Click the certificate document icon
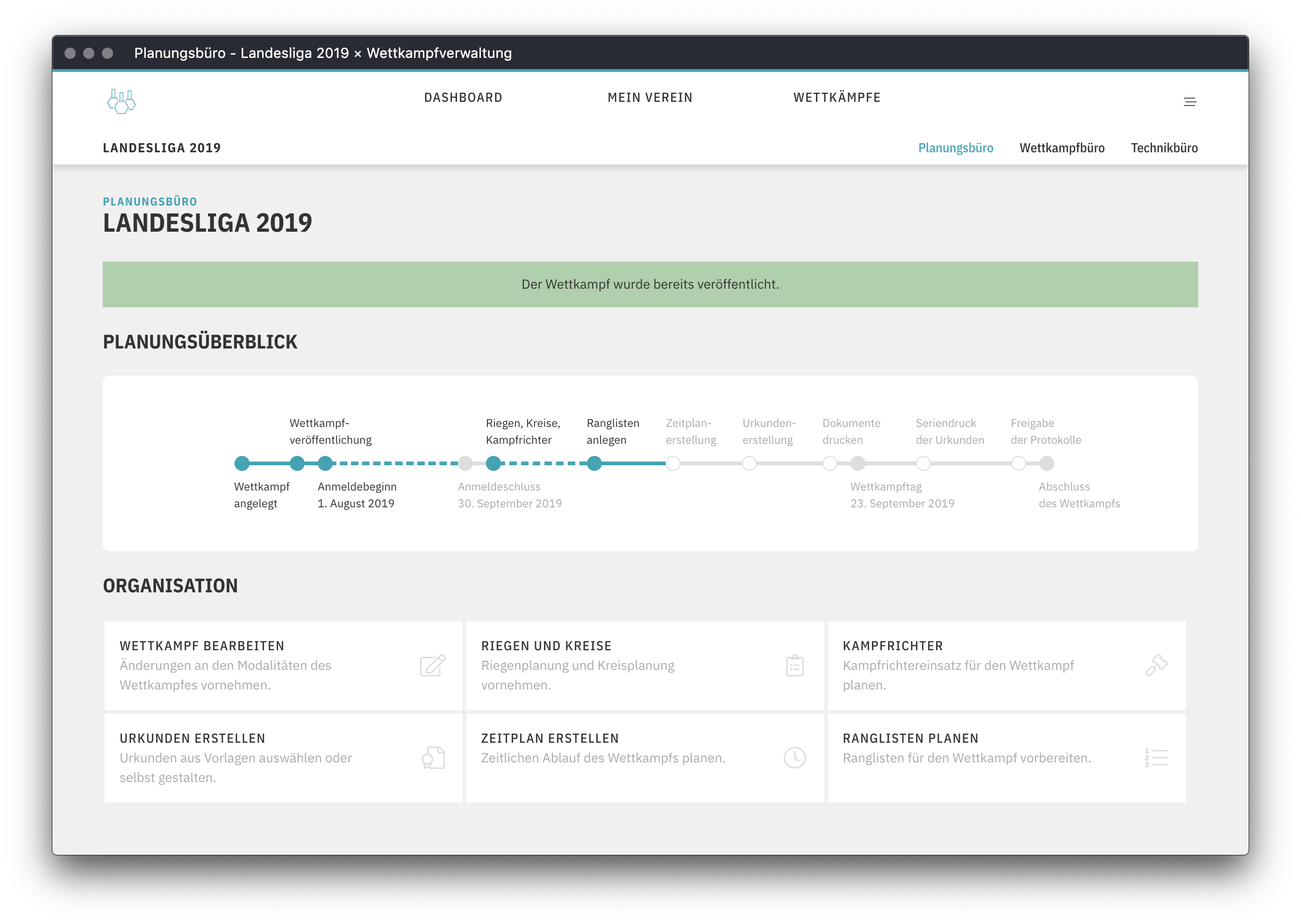 (x=433, y=758)
